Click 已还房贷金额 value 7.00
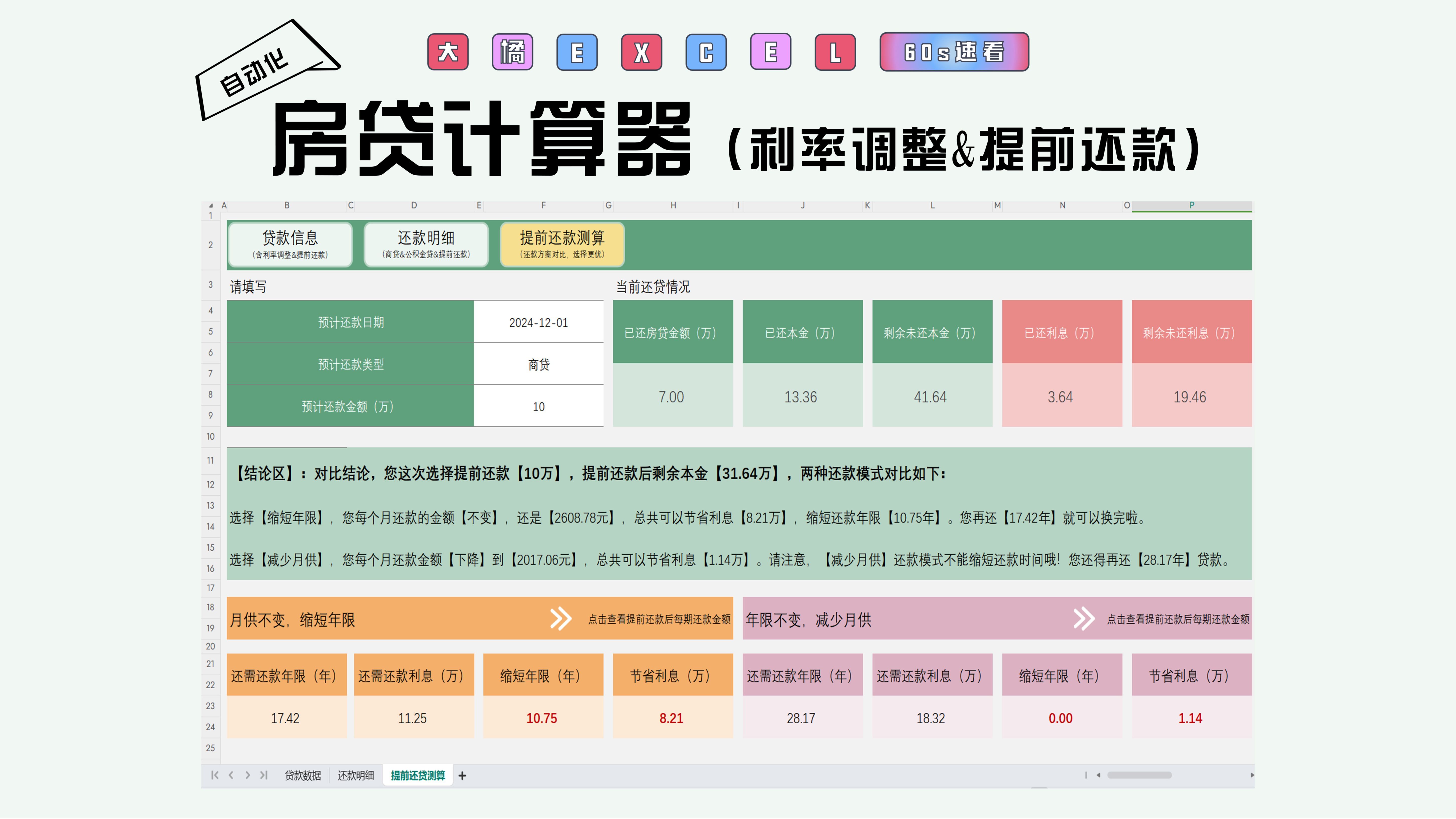Image resolution: width=1456 pixels, height=819 pixels. (673, 395)
